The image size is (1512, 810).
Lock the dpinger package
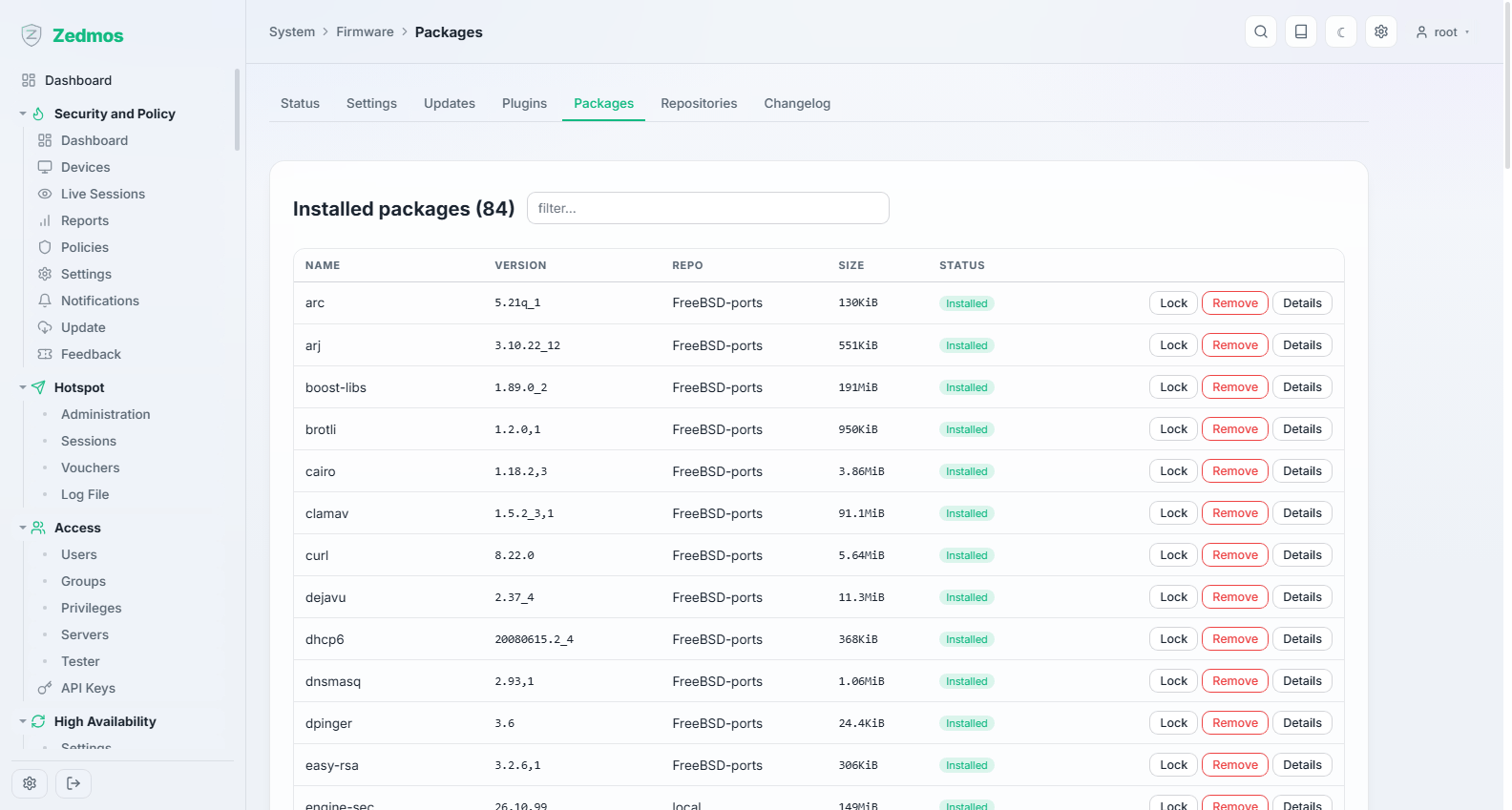[x=1173, y=723]
